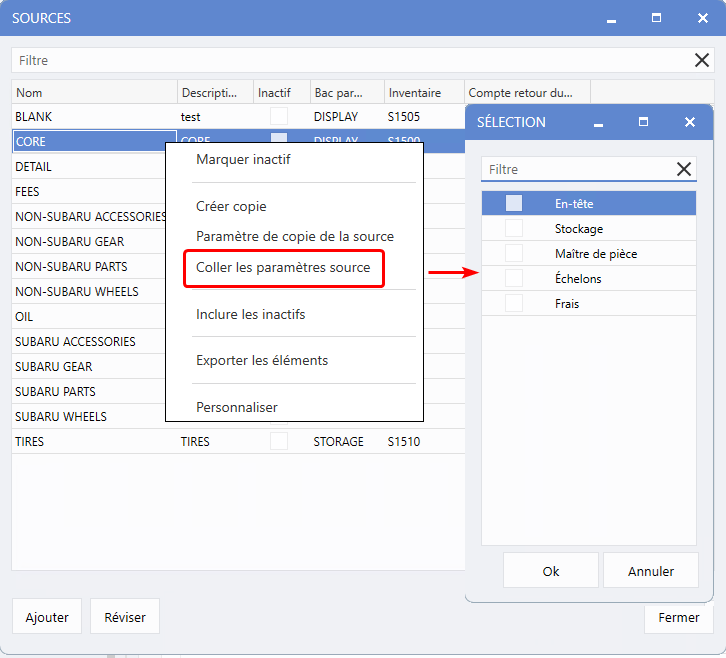The width and height of the screenshot is (726, 658).
Task: Enable the Stockage checkbox
Action: click(x=513, y=228)
